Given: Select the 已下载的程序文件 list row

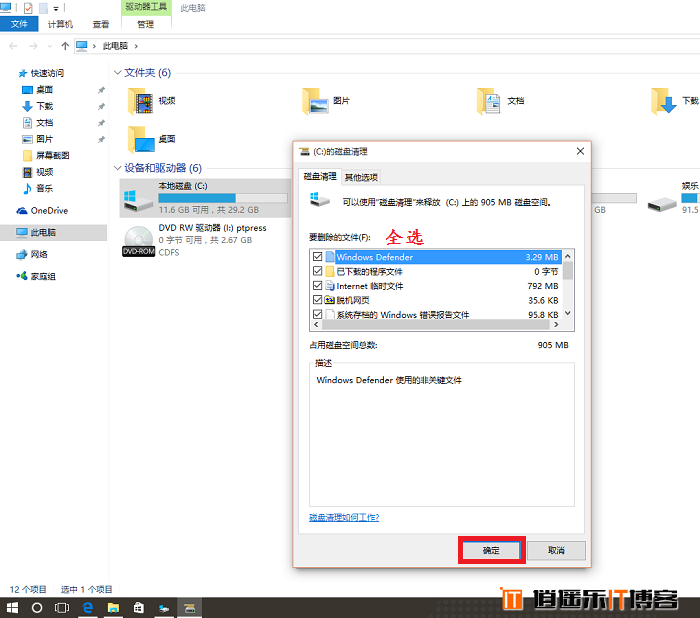Looking at the screenshot, I should 436,271.
